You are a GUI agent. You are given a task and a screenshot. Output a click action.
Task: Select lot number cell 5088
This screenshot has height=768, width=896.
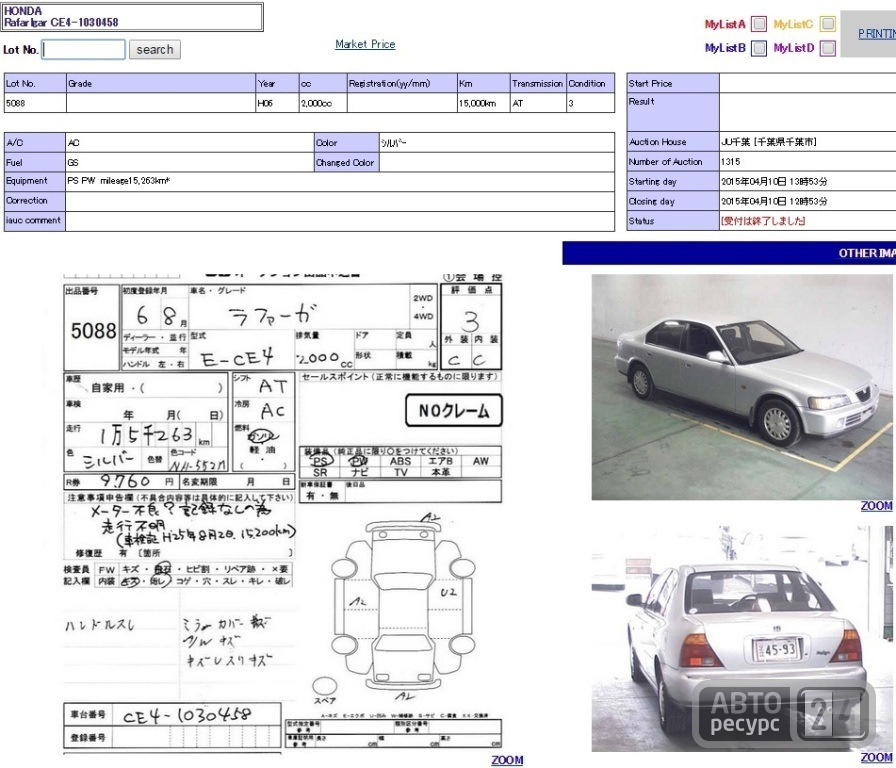pyautogui.click(x=35, y=103)
